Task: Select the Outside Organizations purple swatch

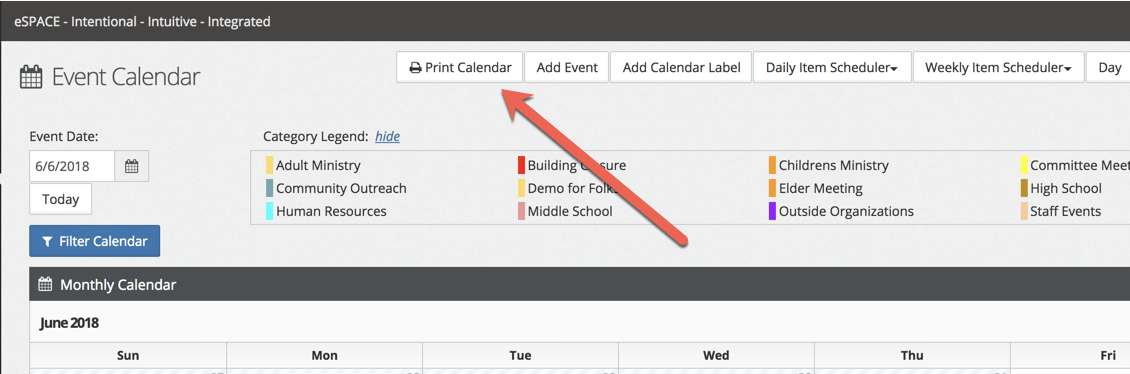Action: click(x=773, y=211)
